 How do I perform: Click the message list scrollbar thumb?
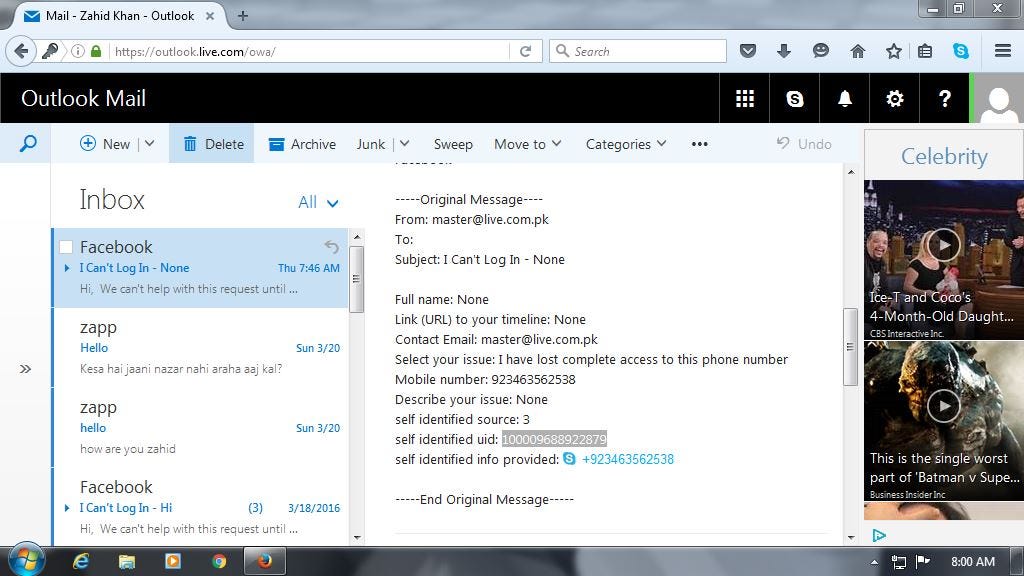pos(356,280)
